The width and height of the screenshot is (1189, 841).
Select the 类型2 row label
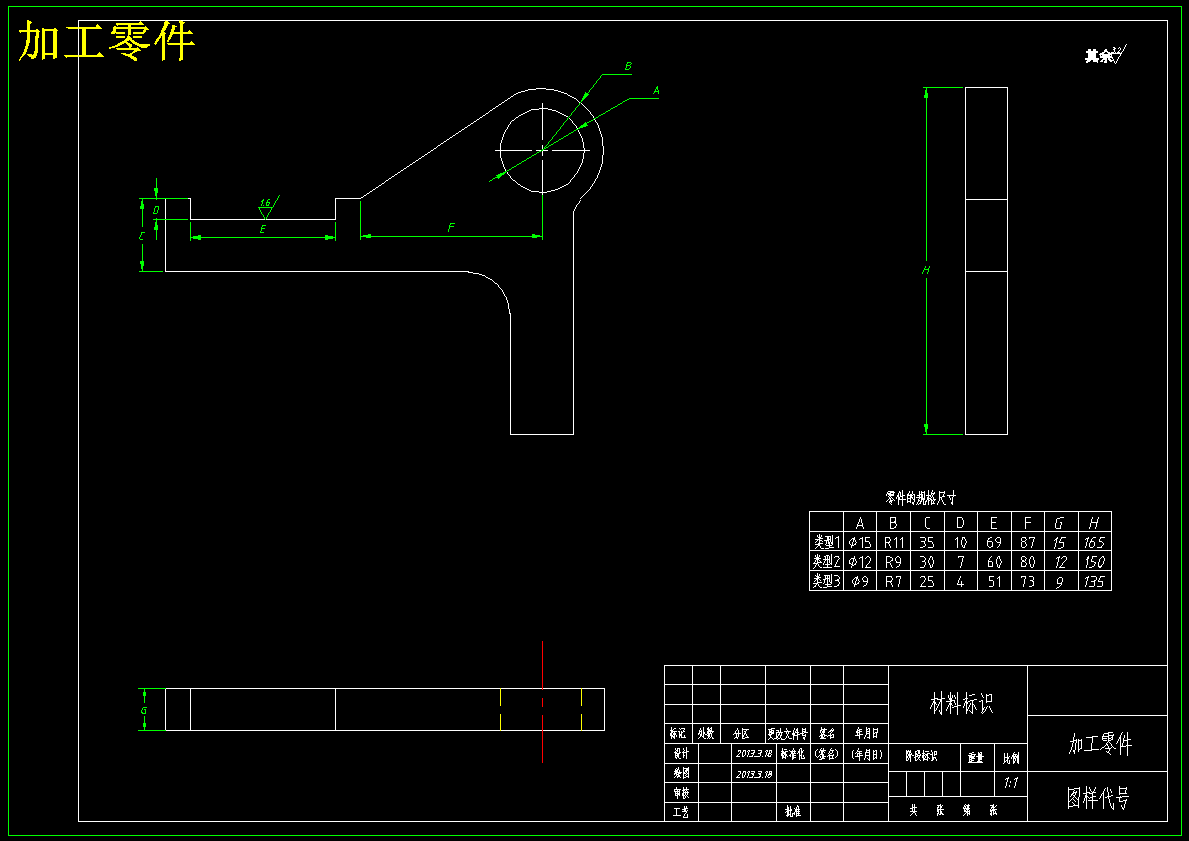tap(827, 562)
